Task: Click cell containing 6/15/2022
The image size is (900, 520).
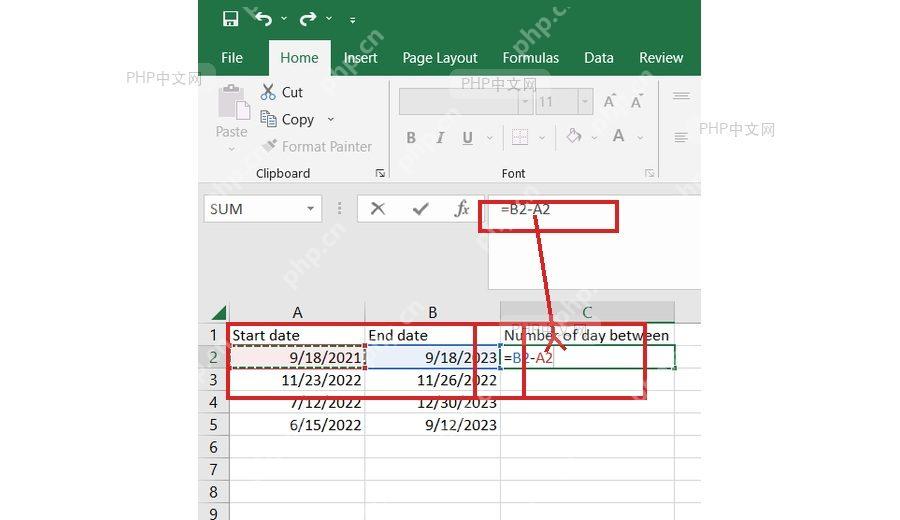Action: pos(297,425)
